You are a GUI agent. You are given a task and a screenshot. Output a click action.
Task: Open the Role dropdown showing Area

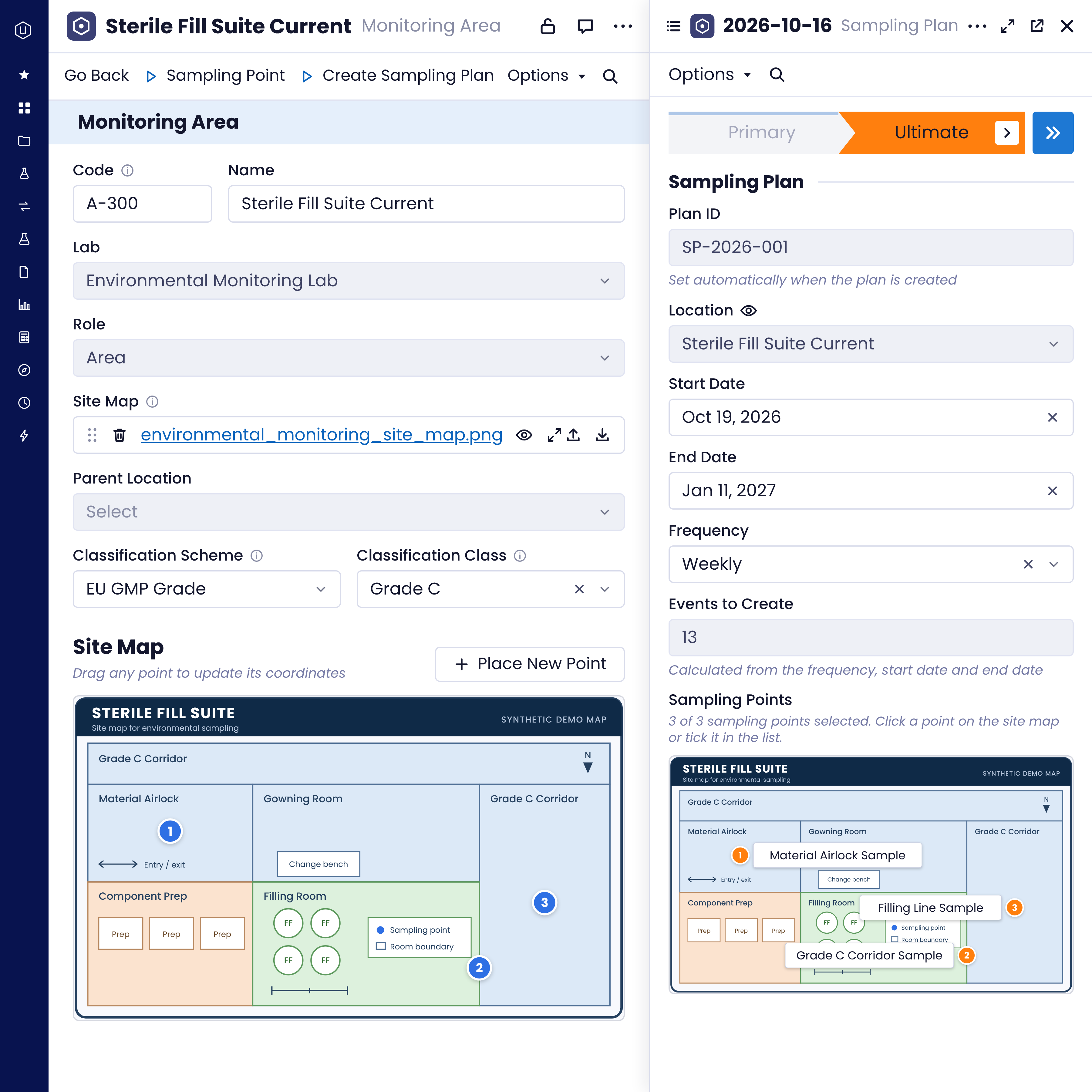click(349, 358)
